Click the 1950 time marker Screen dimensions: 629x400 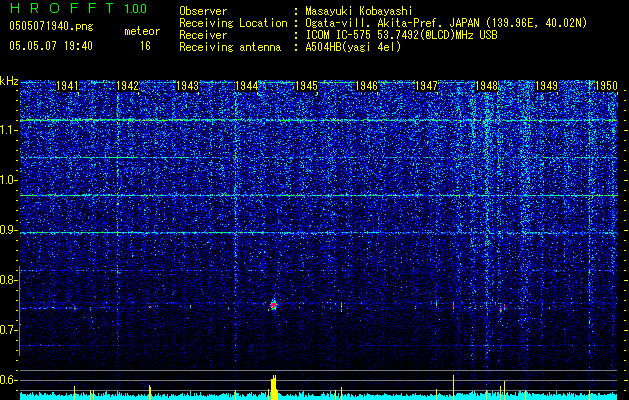(606, 86)
